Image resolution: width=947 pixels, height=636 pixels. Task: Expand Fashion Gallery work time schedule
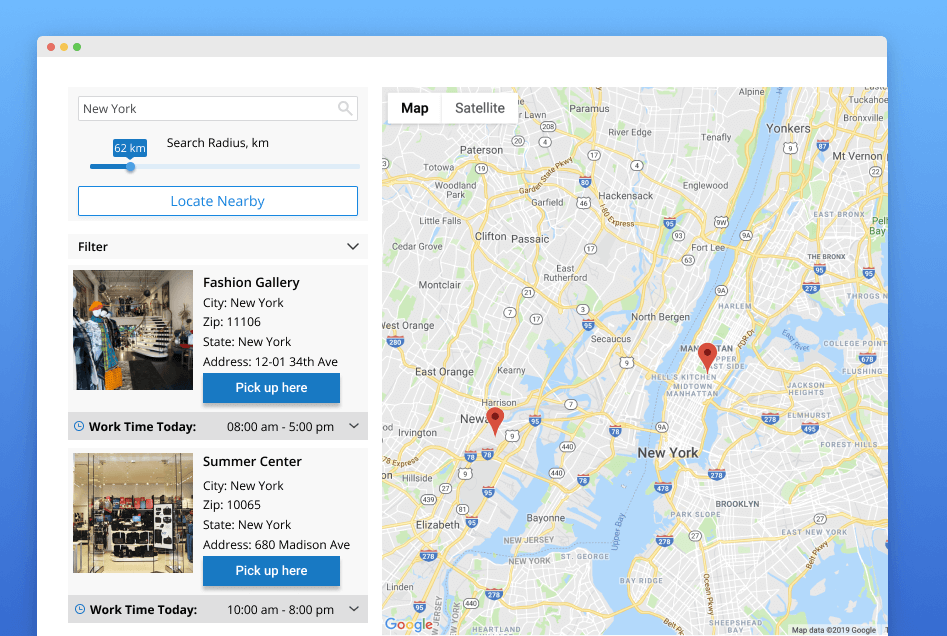coord(353,427)
